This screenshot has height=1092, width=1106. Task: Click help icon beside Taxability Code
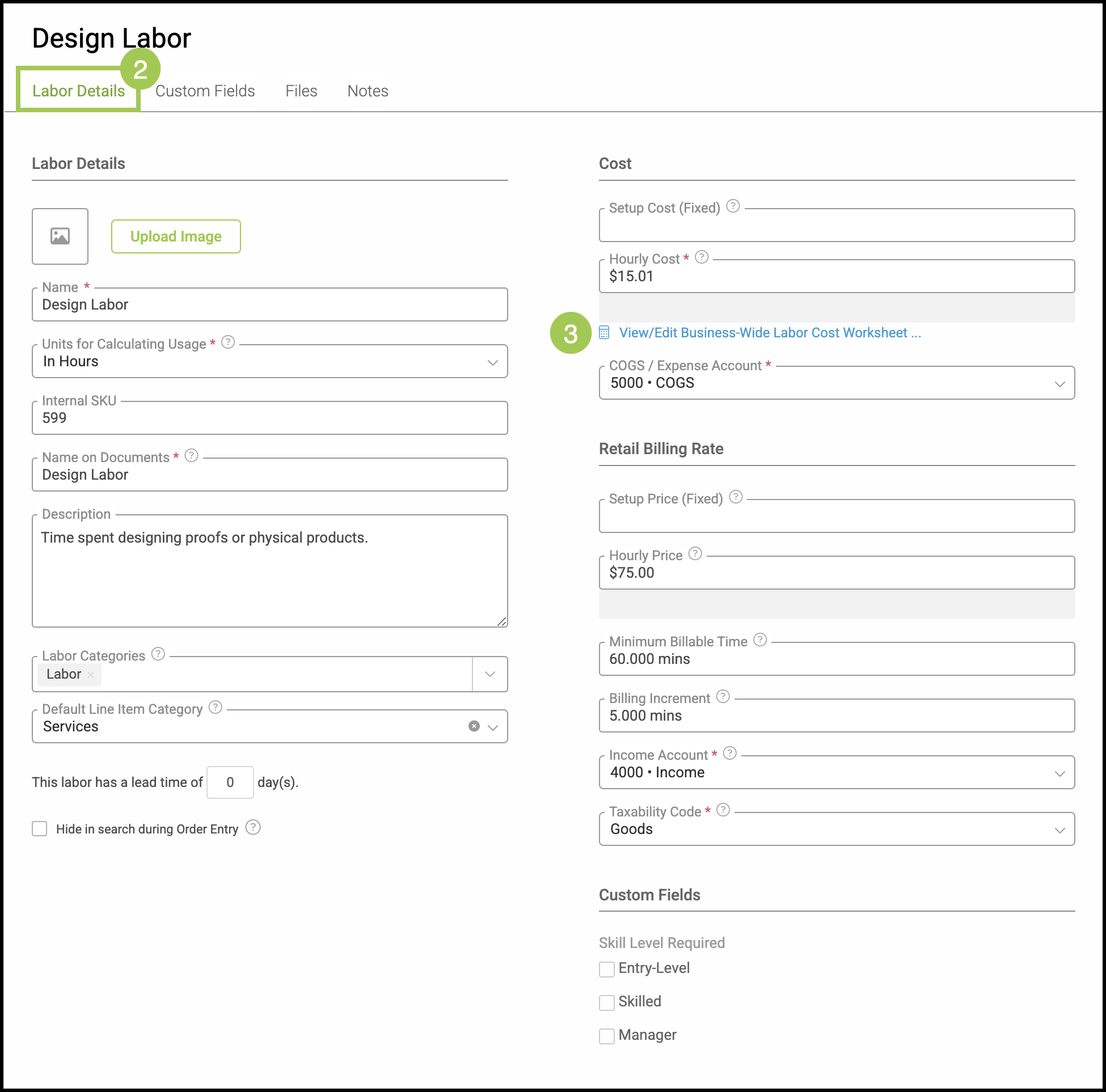coord(723,810)
